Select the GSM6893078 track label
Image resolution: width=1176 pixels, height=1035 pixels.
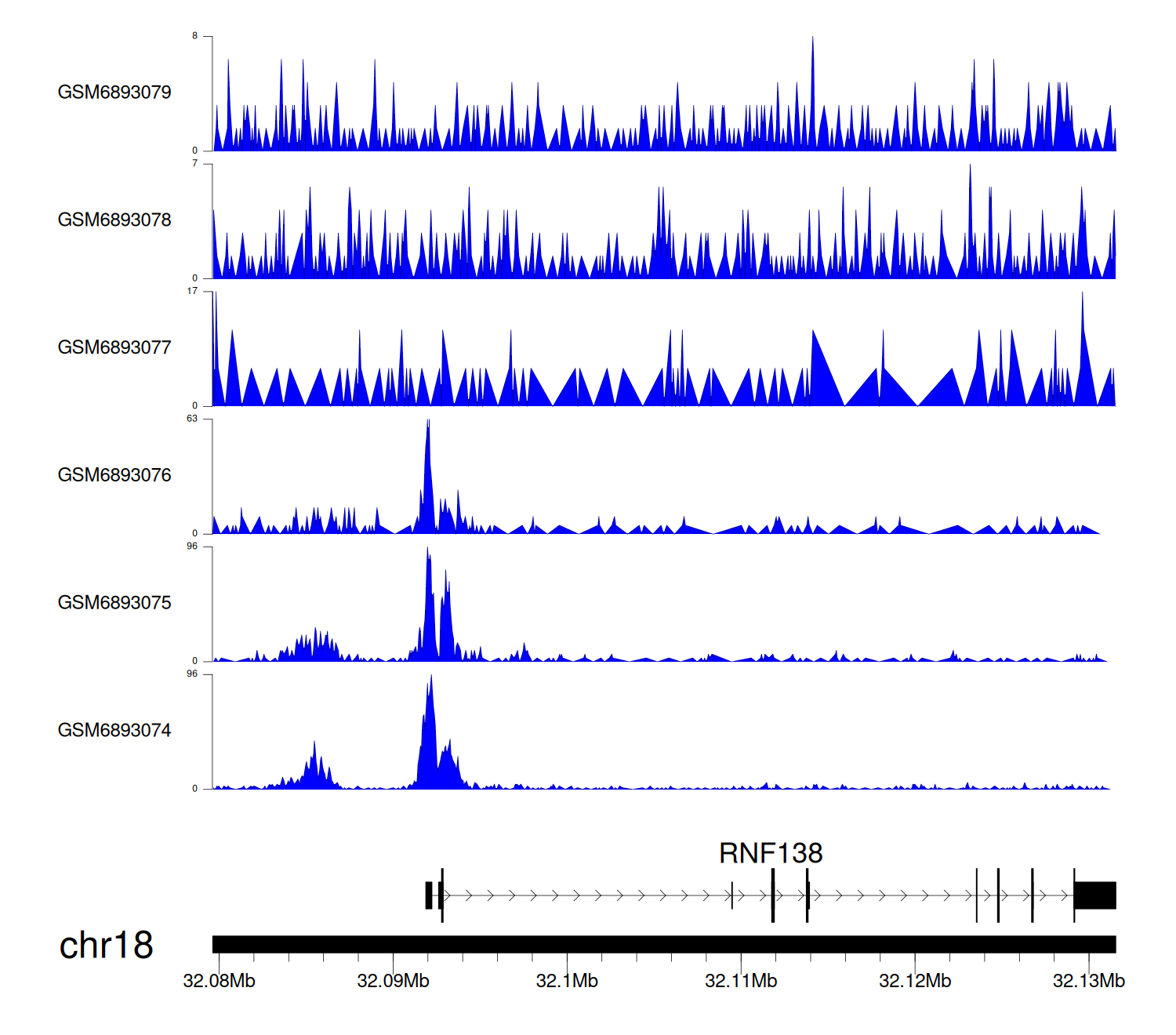pyautogui.click(x=114, y=220)
